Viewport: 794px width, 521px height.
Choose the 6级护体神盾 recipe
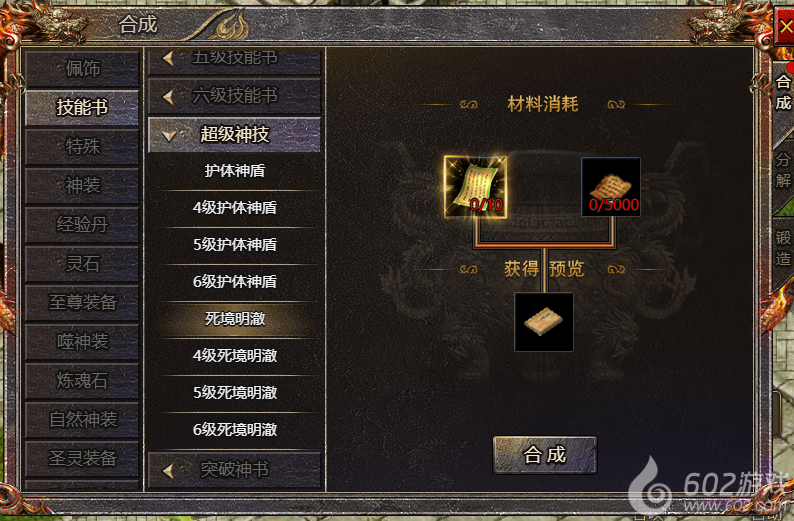[234, 282]
